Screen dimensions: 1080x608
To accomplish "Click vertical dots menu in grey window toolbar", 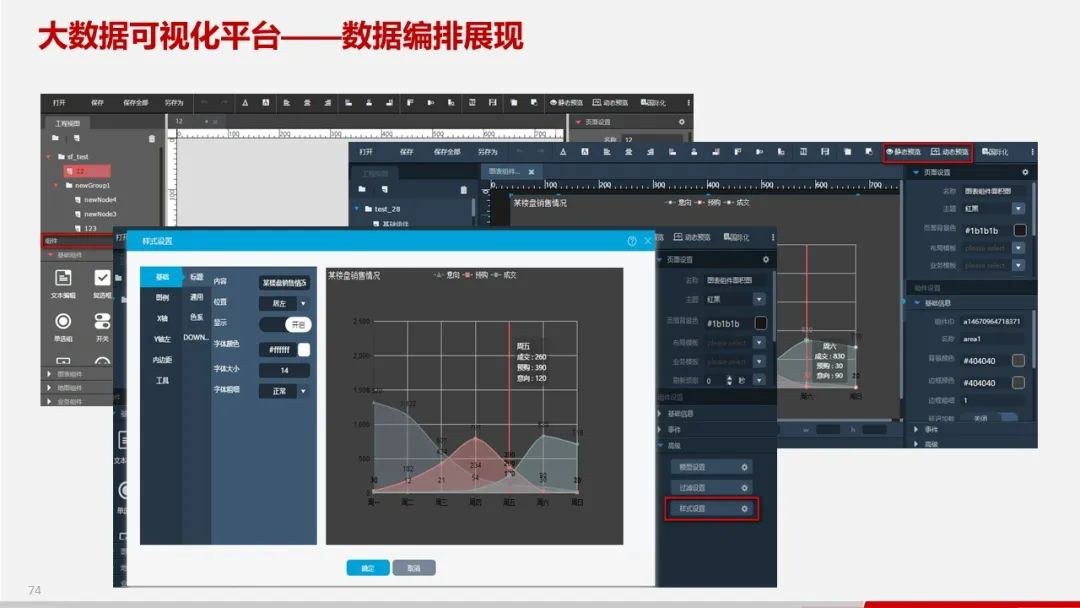I will [x=688, y=103].
